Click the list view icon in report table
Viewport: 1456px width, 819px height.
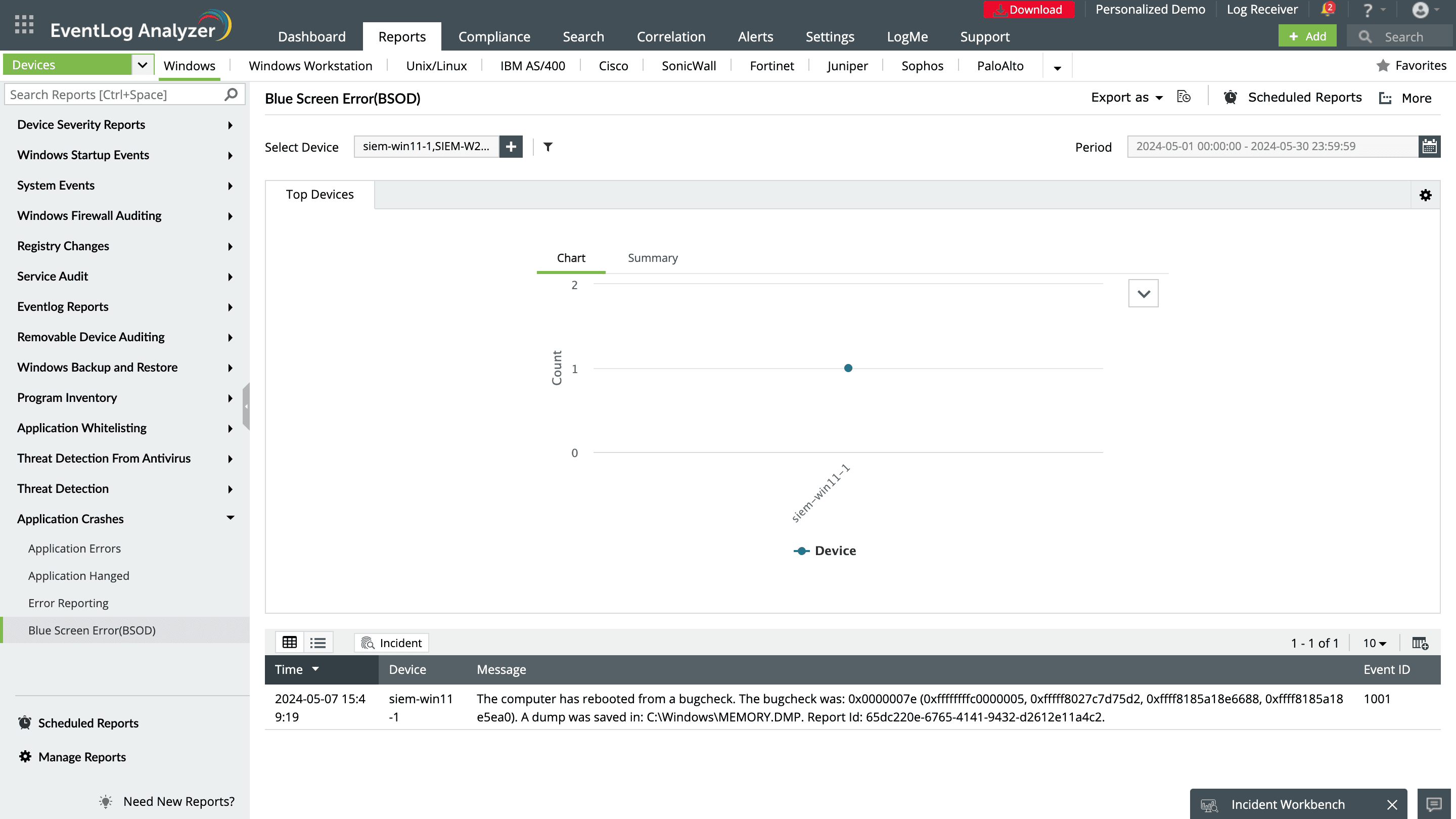(318, 642)
